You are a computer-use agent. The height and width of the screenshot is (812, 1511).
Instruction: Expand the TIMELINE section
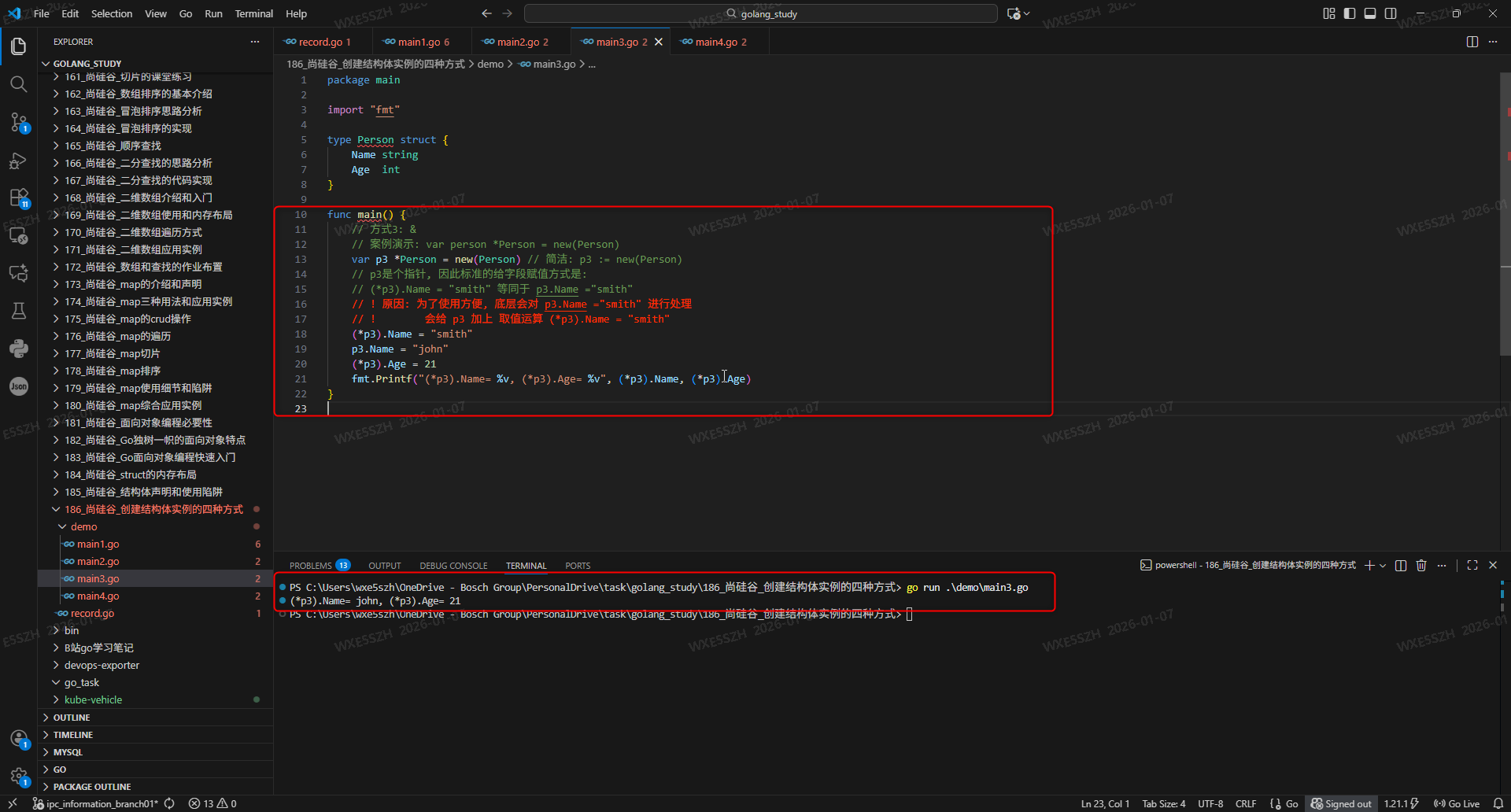156,735
